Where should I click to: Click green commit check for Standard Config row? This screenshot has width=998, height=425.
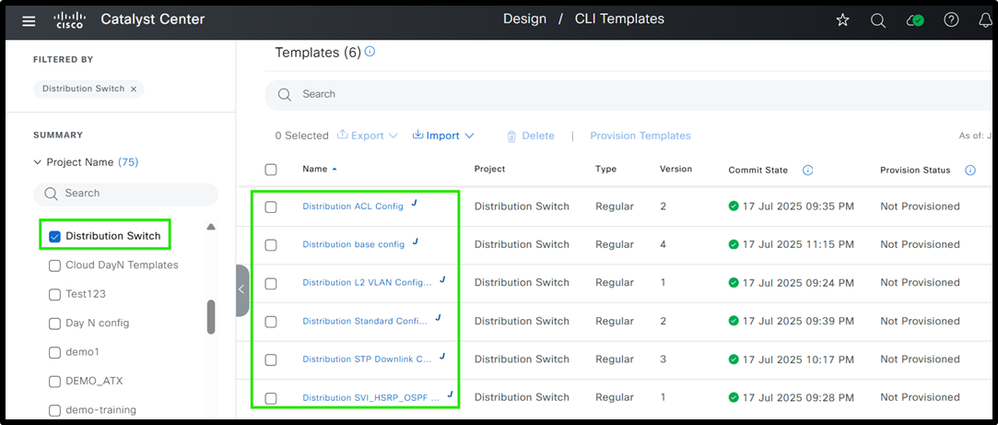(733, 321)
